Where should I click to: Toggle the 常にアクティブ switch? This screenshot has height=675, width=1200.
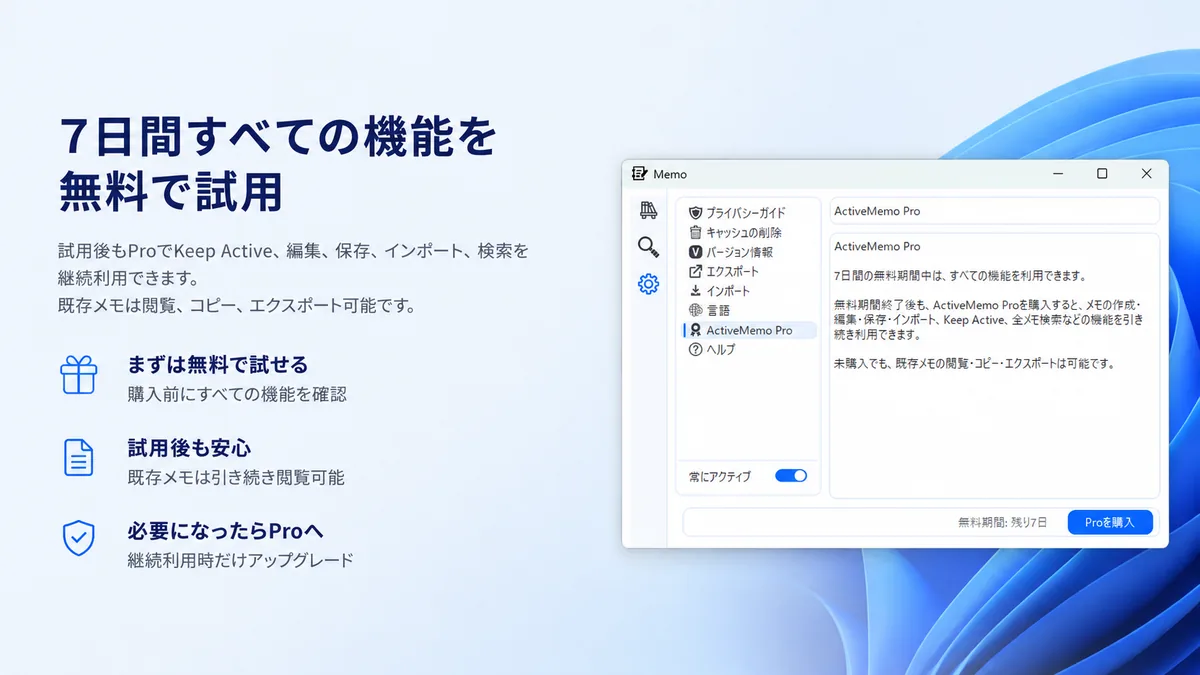coord(791,476)
